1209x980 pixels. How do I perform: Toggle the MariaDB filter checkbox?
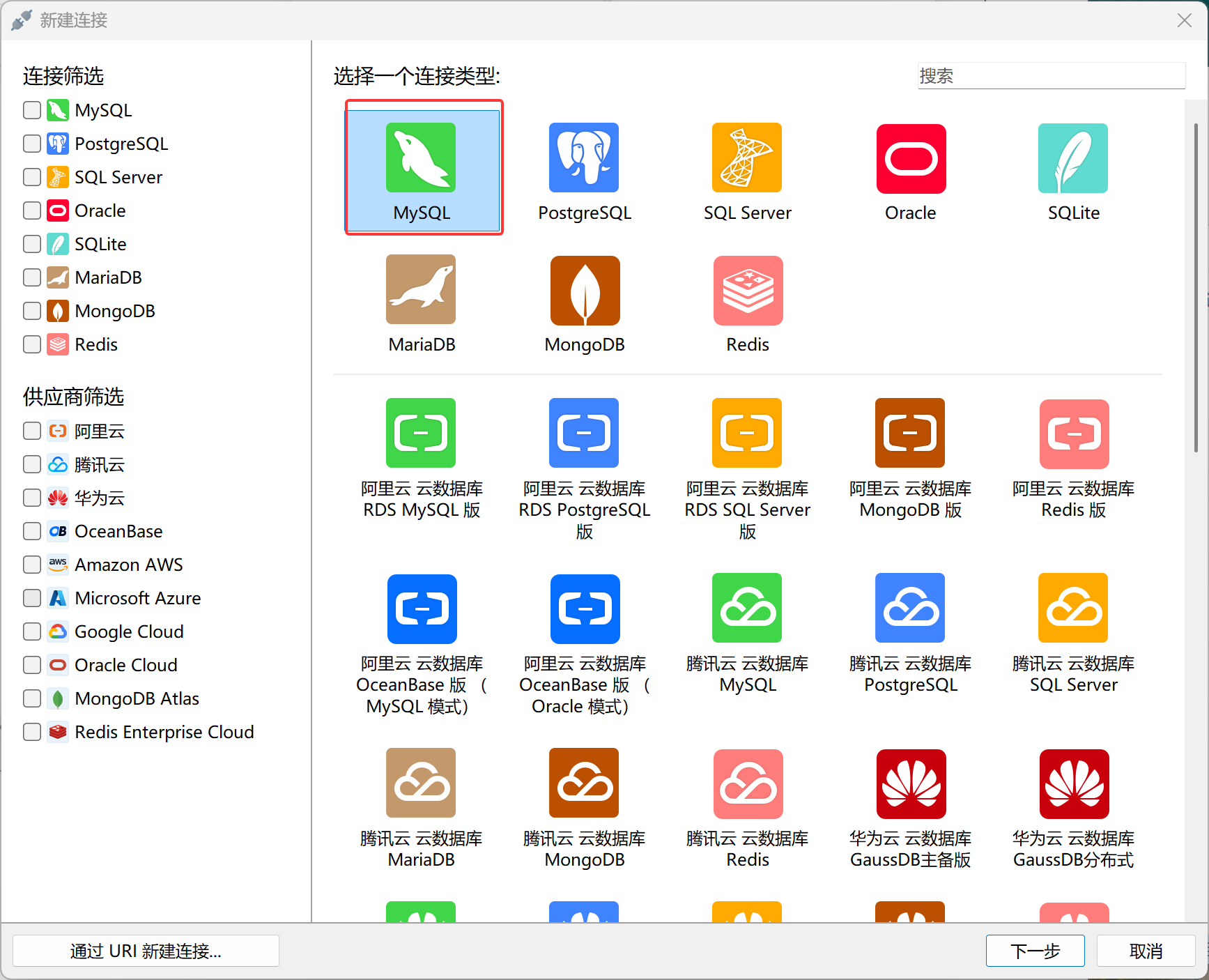pos(32,277)
